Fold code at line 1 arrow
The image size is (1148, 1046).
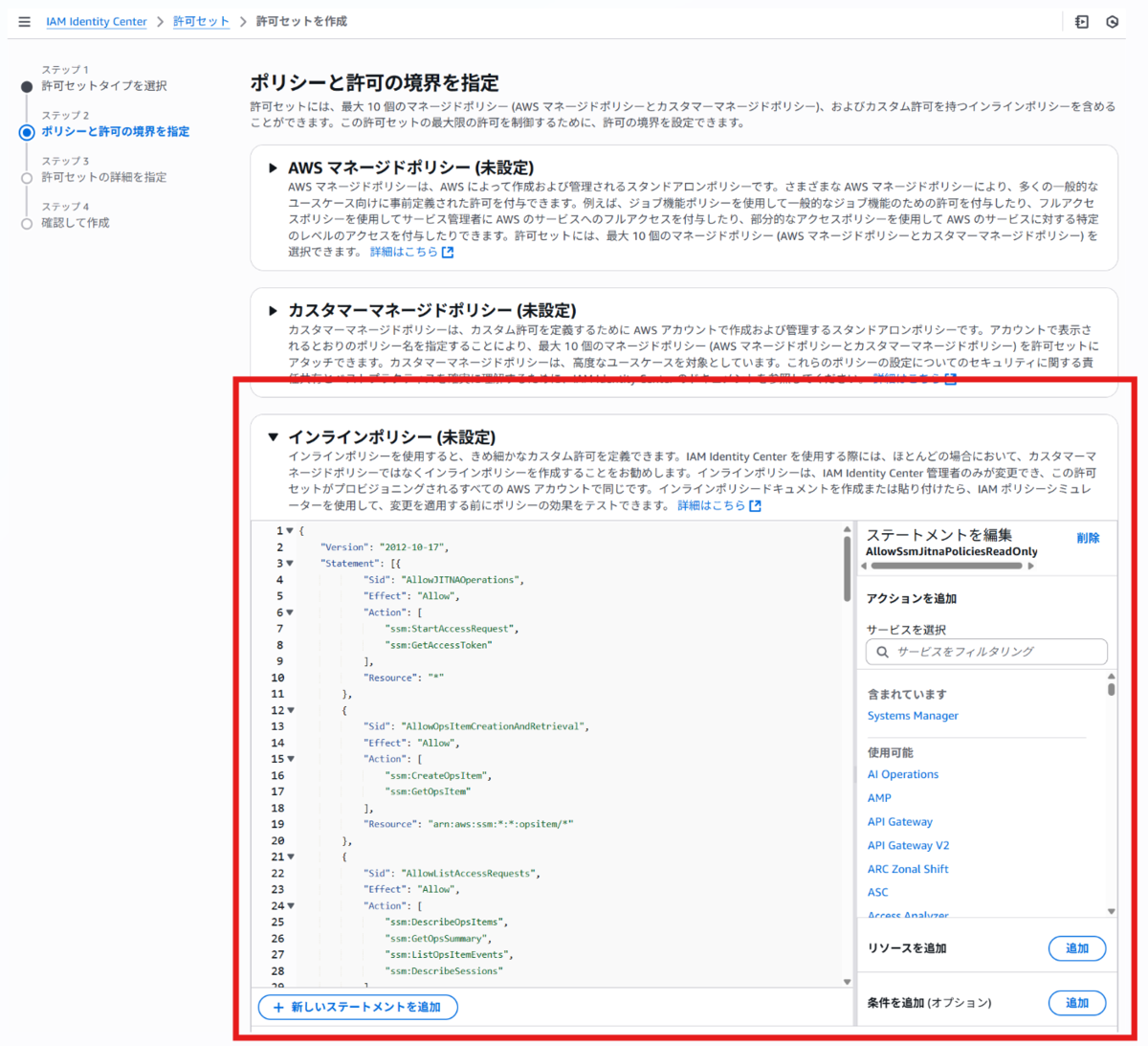[290, 530]
